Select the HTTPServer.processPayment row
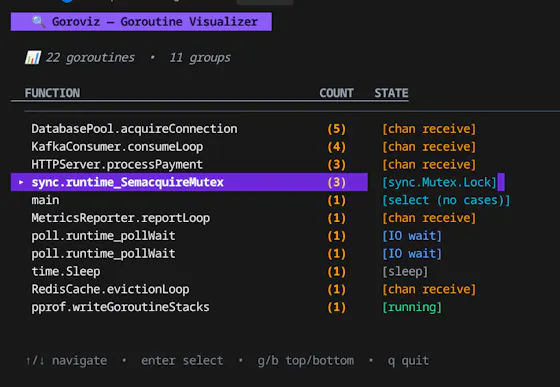The width and height of the screenshot is (560, 387). (254, 165)
